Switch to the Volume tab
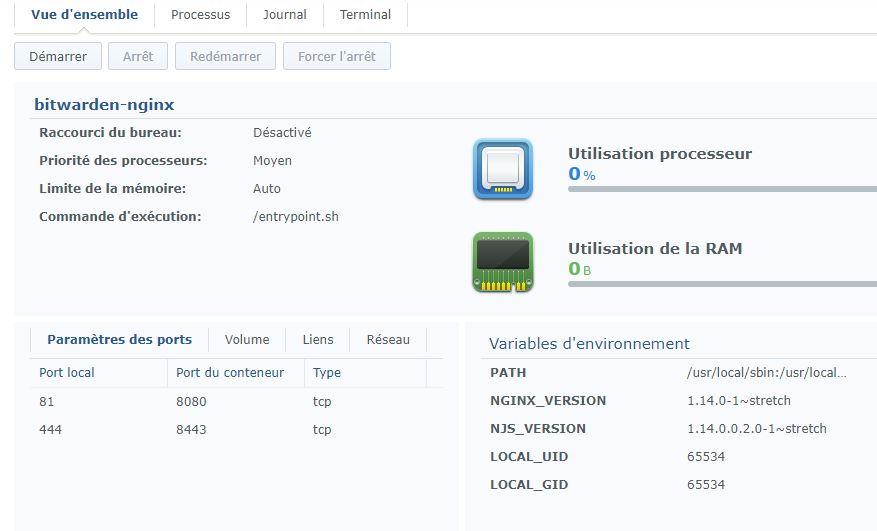The width and height of the screenshot is (877, 531). tap(247, 340)
